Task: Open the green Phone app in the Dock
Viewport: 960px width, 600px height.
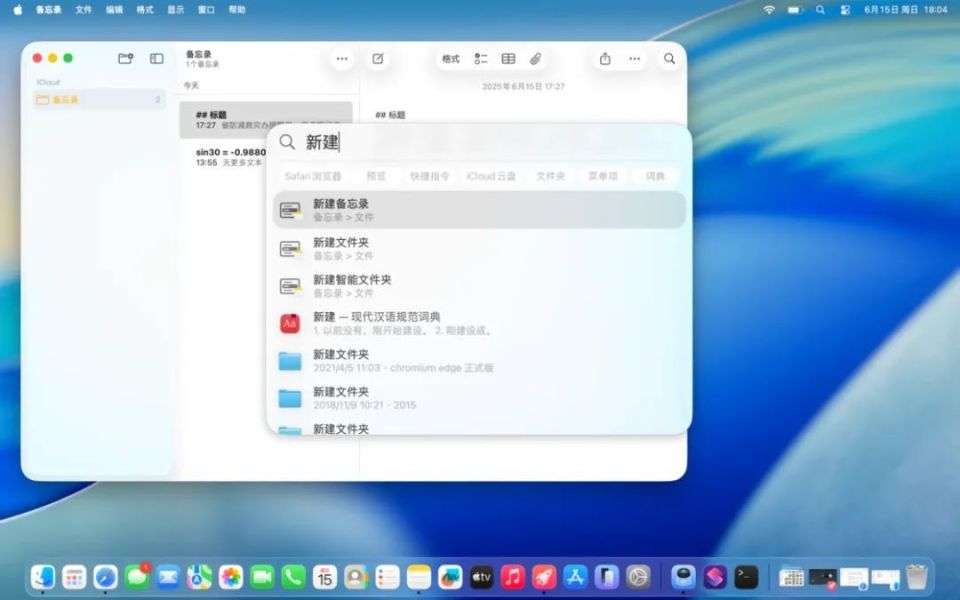Action: 293,577
